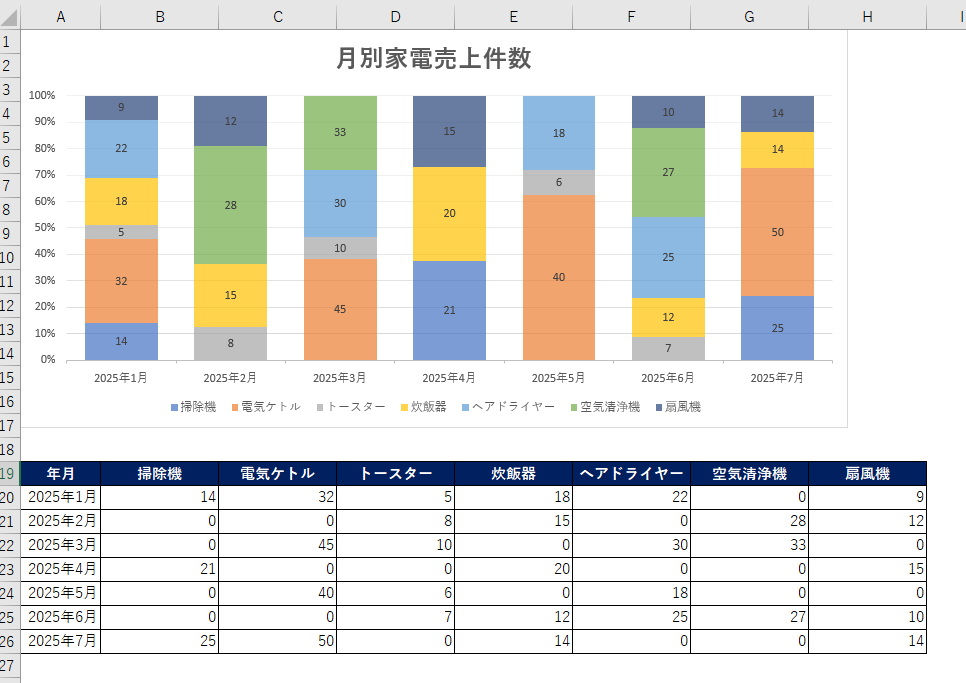966x683 pixels.
Task: Select column B header
Action: 160,17
